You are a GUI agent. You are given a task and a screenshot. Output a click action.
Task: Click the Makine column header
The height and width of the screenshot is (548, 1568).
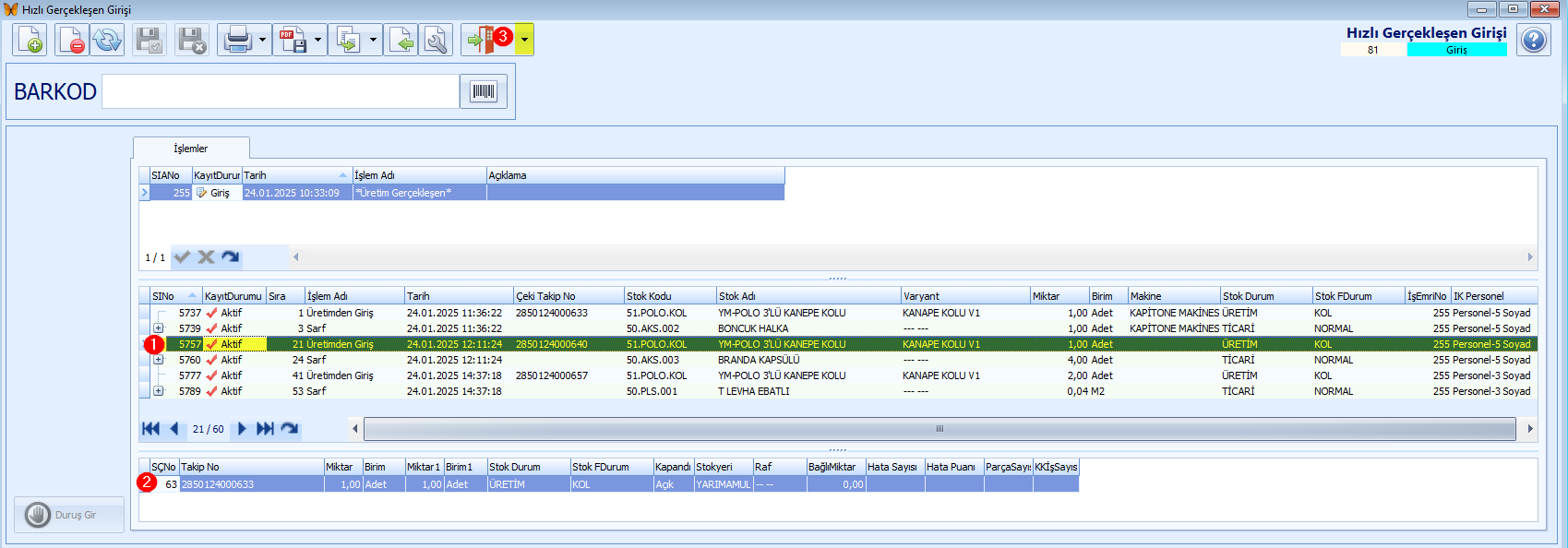tap(1174, 296)
